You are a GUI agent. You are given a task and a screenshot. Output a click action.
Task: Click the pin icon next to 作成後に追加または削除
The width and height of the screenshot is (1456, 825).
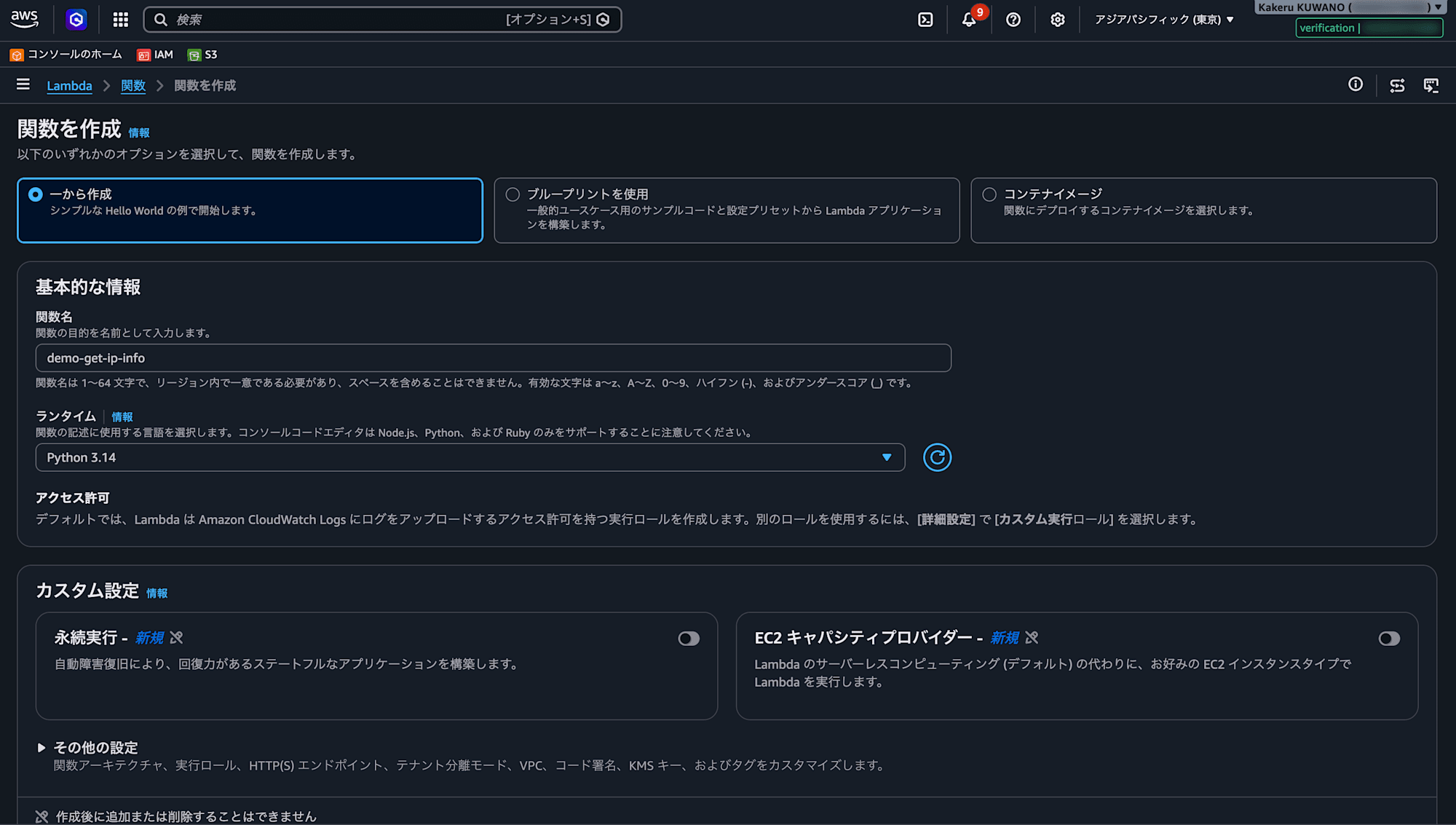point(41,816)
